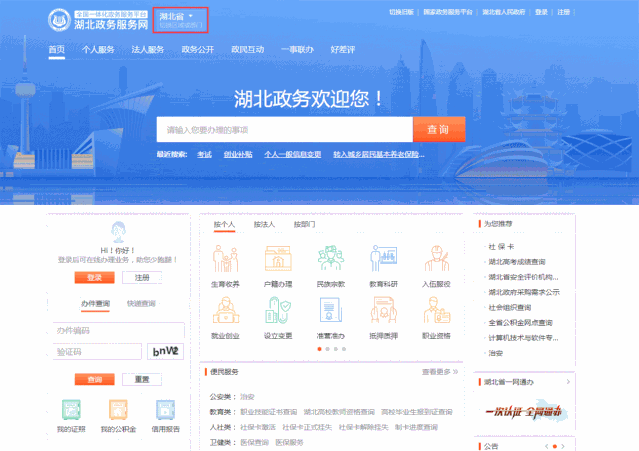
Task: Select the 教育科研 icon
Action: [383, 260]
